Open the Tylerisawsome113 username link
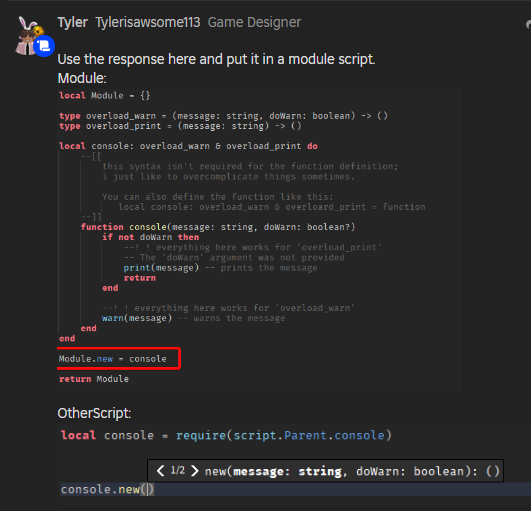 148,22
